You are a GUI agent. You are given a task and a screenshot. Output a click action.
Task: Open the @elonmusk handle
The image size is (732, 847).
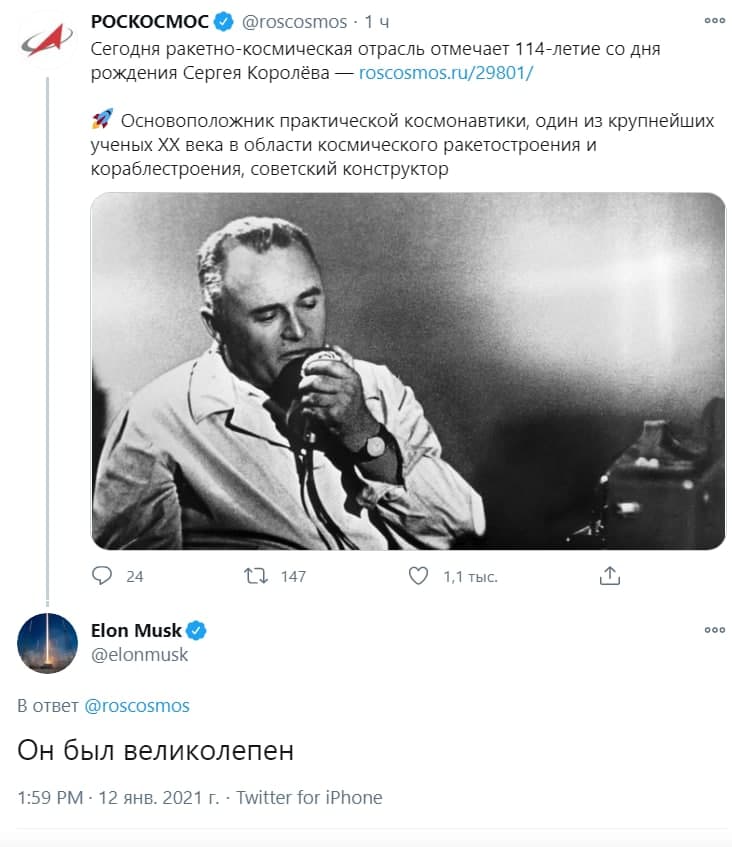[x=139, y=655]
